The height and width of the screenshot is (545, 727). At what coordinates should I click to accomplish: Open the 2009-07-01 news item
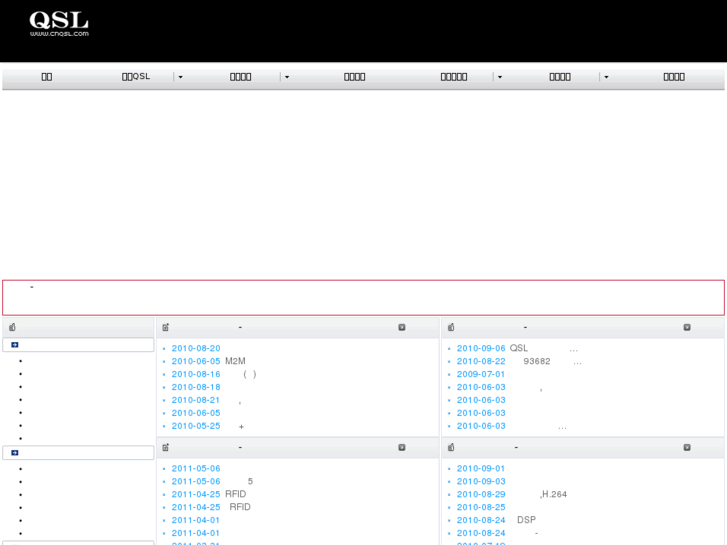tap(481, 374)
